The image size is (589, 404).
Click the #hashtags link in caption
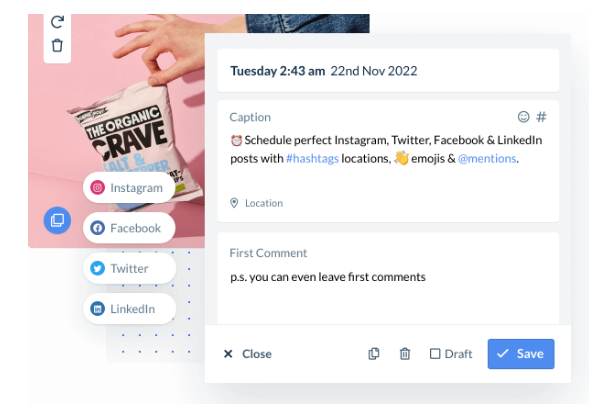tap(312, 159)
